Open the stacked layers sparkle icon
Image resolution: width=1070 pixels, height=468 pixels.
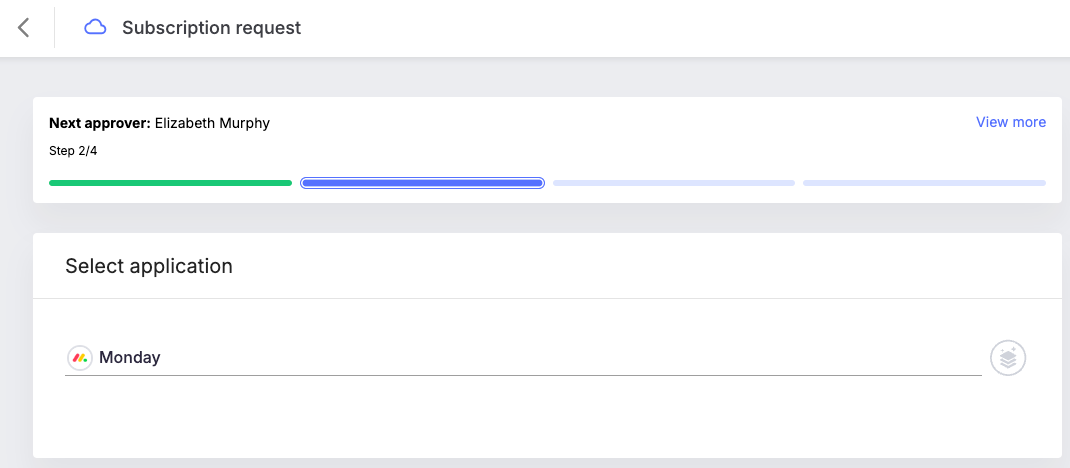pyautogui.click(x=1008, y=358)
